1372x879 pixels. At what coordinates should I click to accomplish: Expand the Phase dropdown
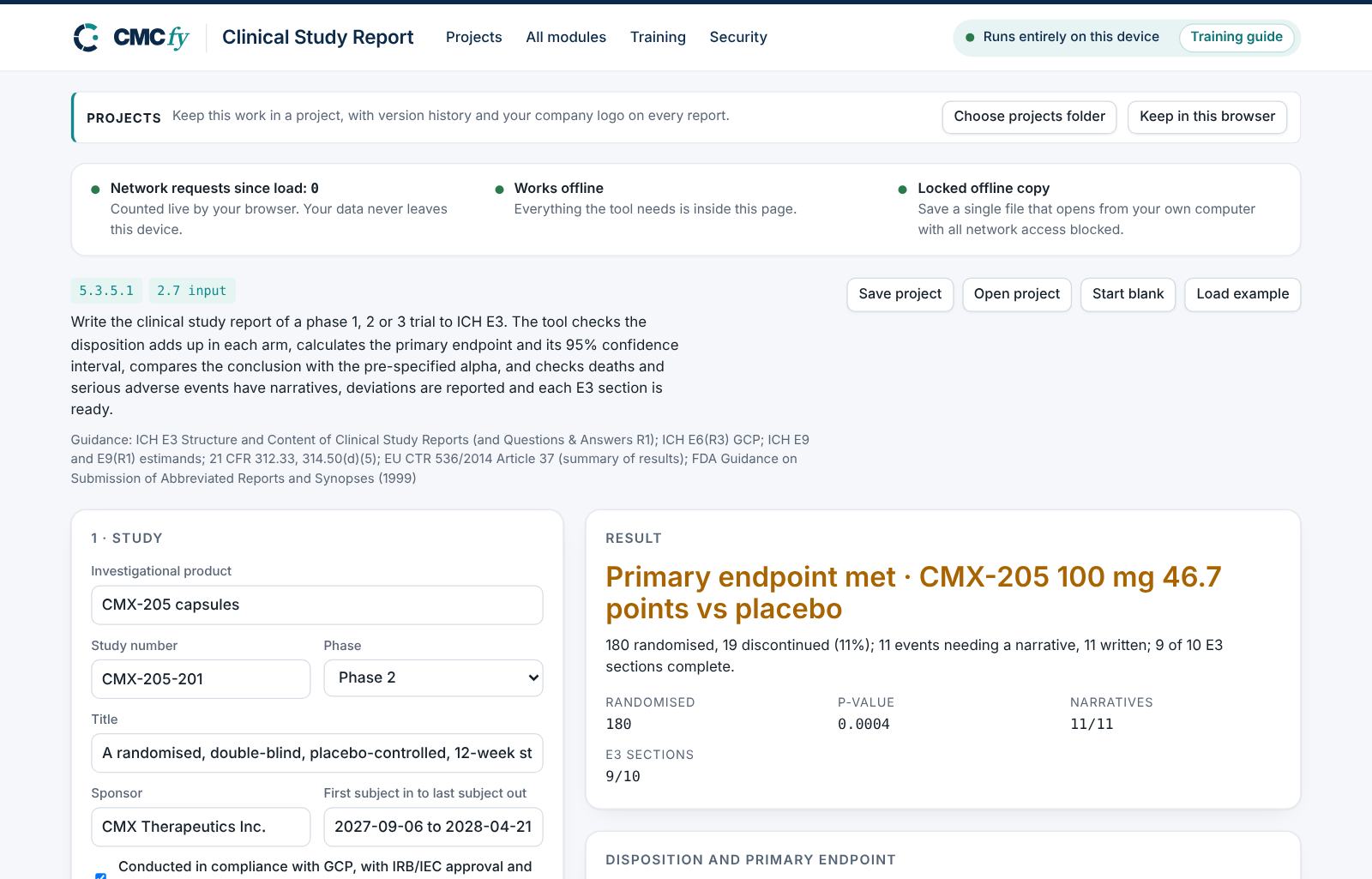[x=433, y=677]
